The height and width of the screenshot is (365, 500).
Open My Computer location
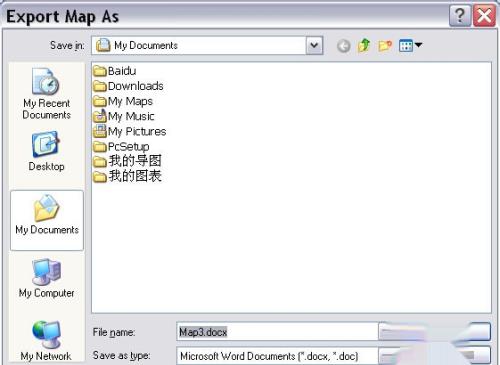tap(46, 278)
